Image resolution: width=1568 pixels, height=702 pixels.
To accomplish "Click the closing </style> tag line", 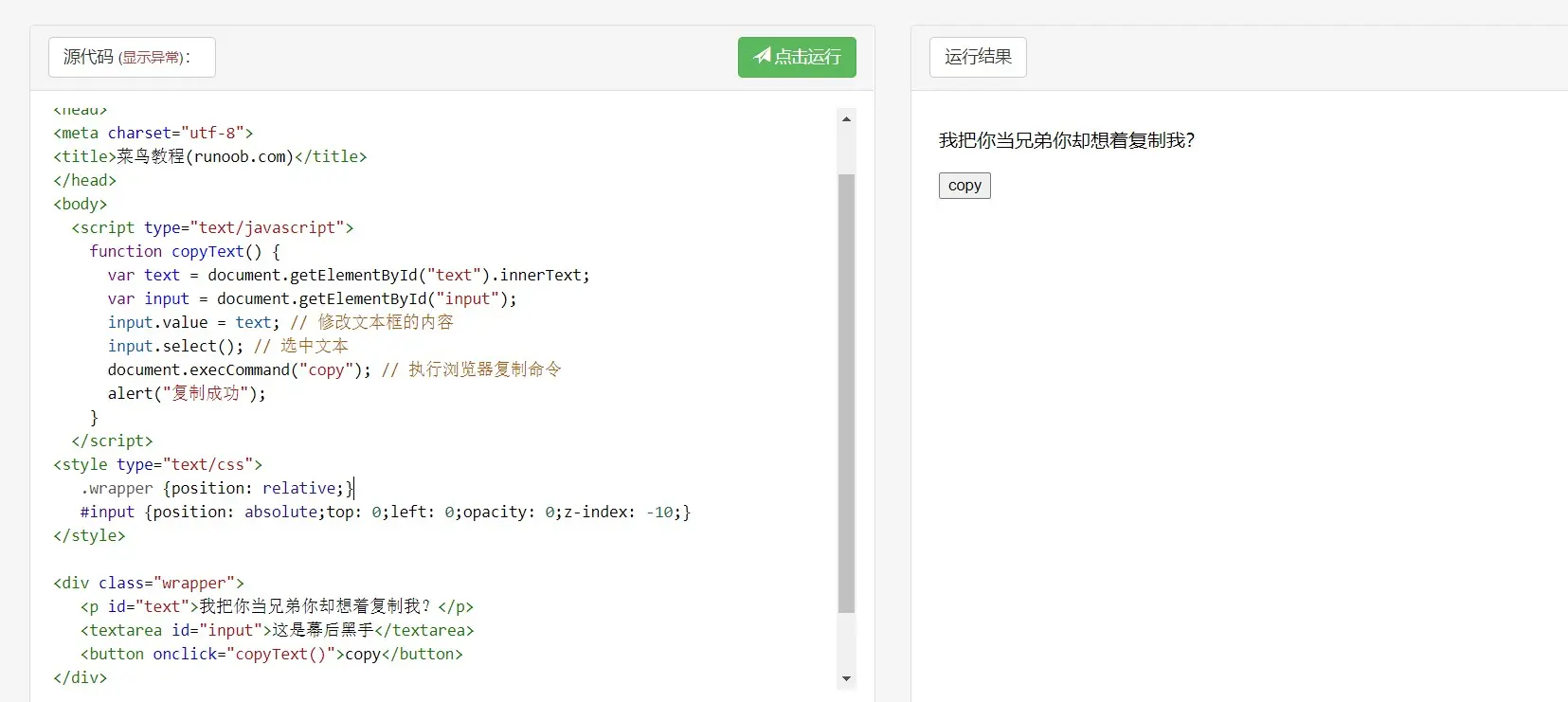I will point(89,535).
